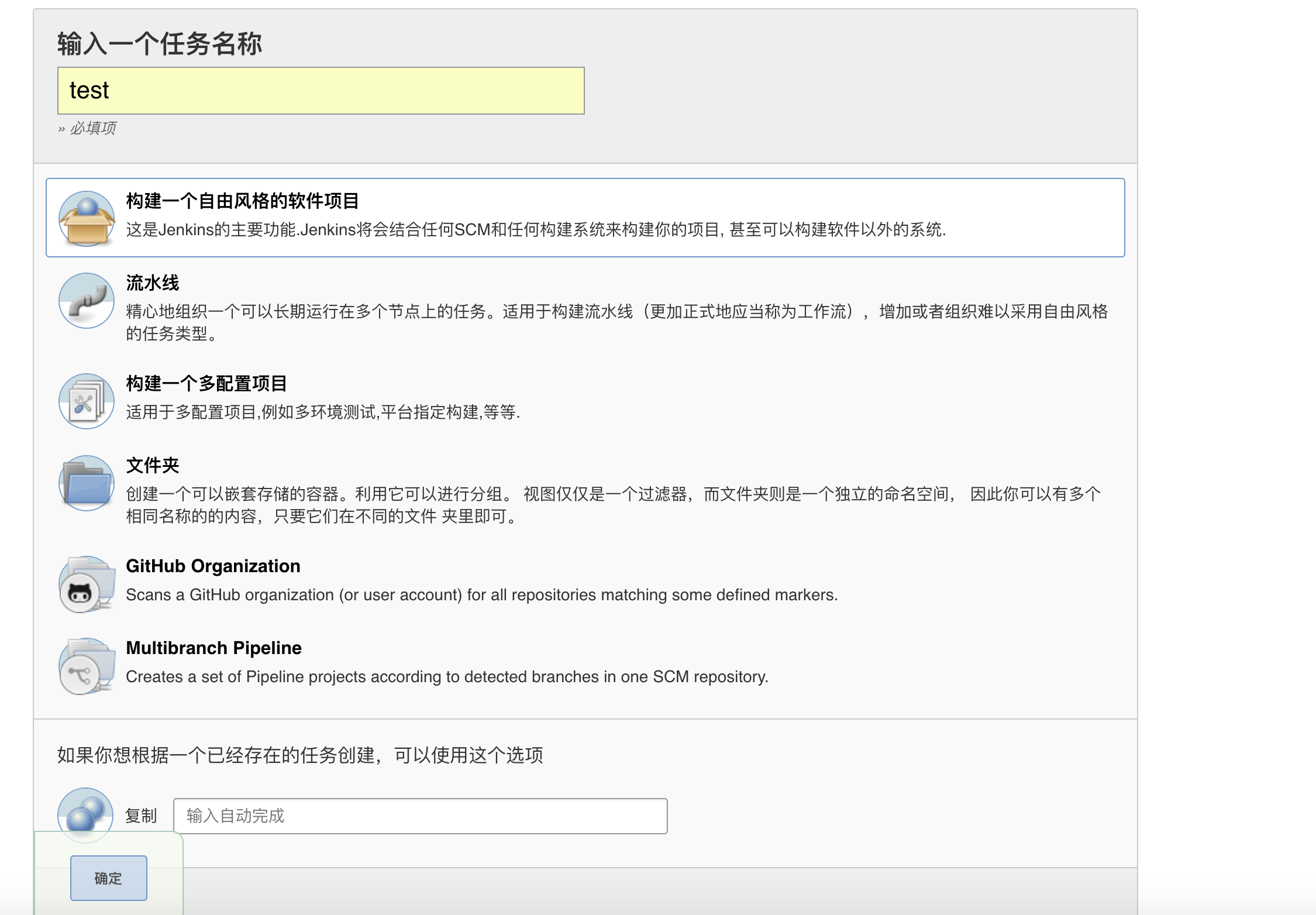1316x915 pixels.
Task: Click description 适用于多配置项目
Action: [x=323, y=412]
